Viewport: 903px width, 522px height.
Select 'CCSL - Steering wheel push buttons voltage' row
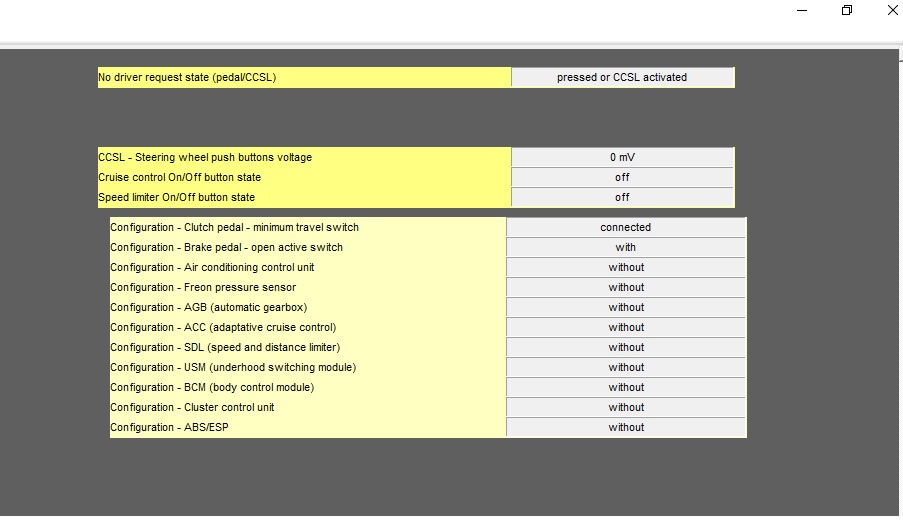416,157
